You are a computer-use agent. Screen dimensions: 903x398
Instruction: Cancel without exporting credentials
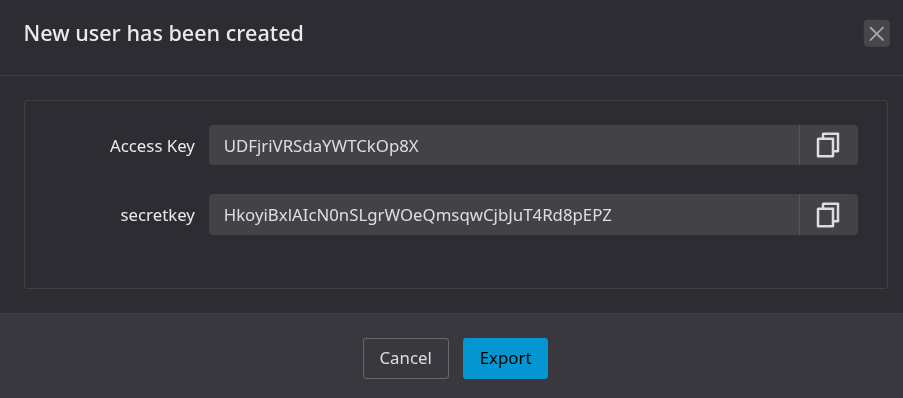click(x=405, y=358)
